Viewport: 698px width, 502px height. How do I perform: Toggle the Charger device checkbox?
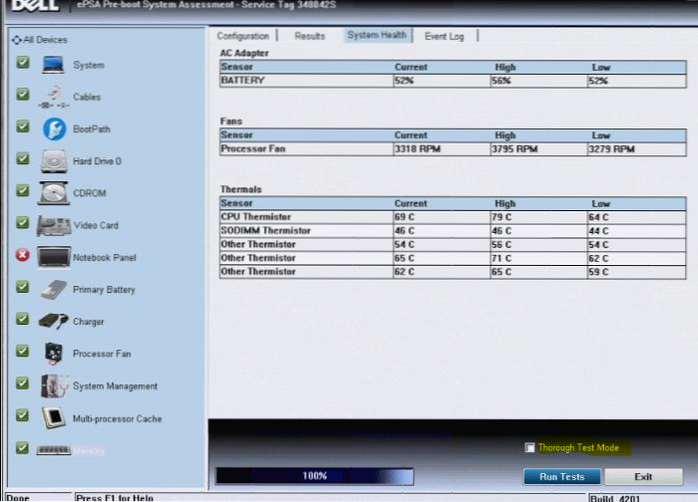point(22,321)
